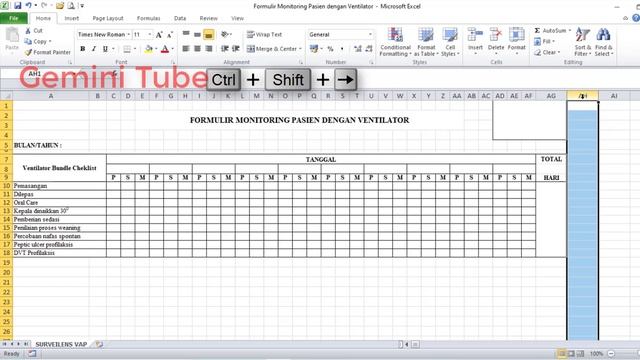Image resolution: width=640 pixels, height=360 pixels.
Task: Go to the Formulas tab
Action: (149, 18)
